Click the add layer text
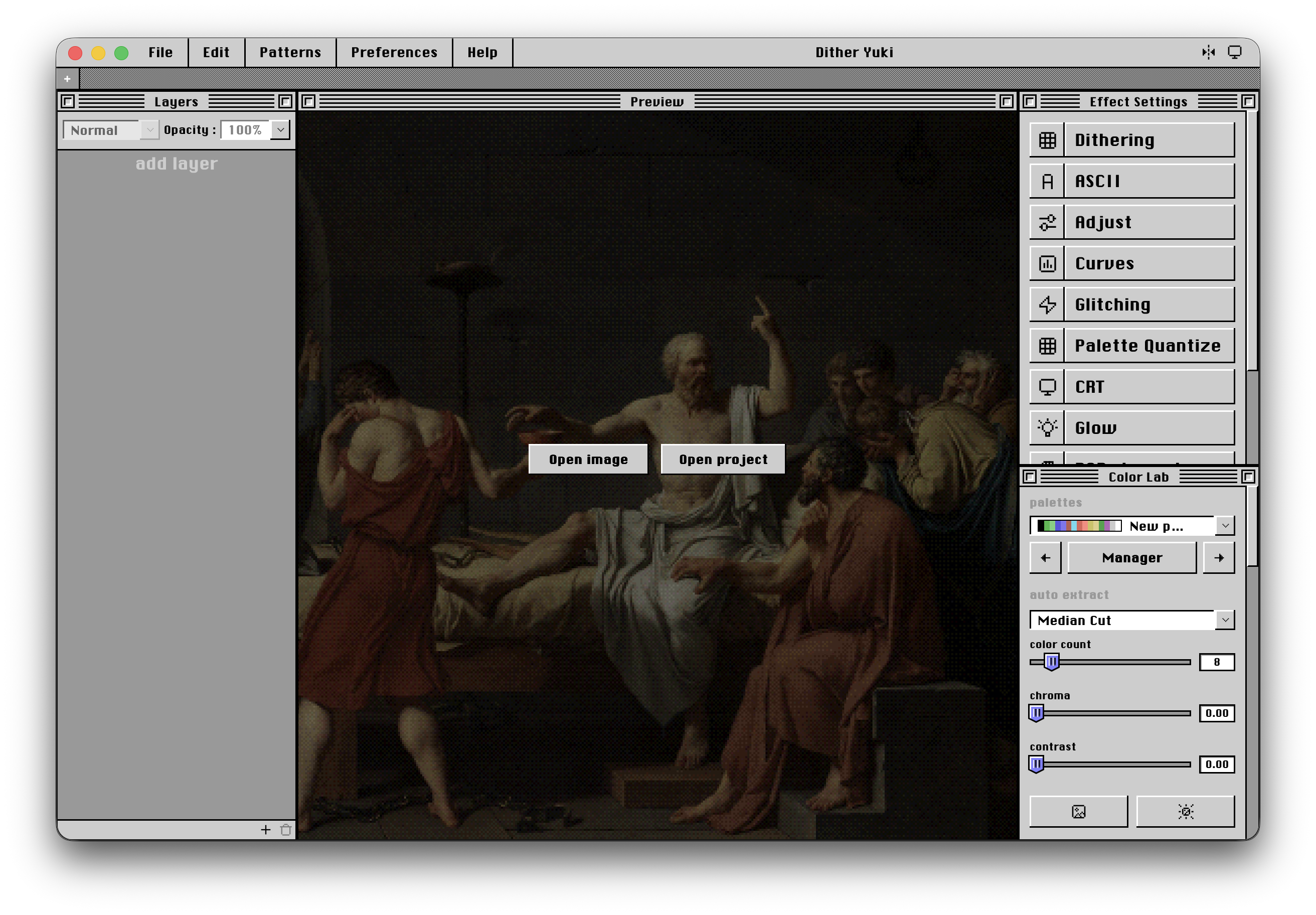Screen dimensions: 1316x915 (177, 164)
